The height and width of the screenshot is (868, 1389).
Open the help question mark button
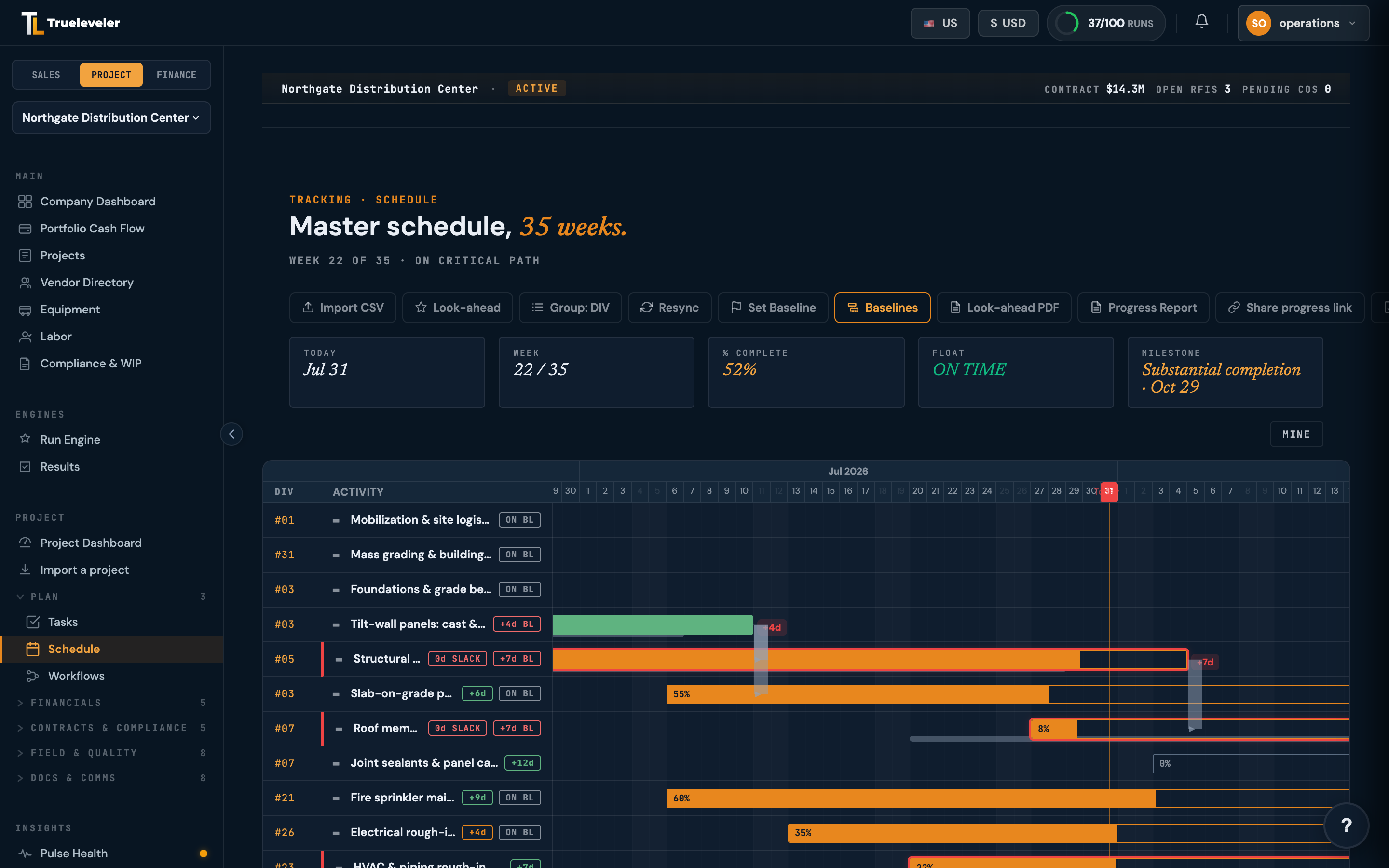1346,826
